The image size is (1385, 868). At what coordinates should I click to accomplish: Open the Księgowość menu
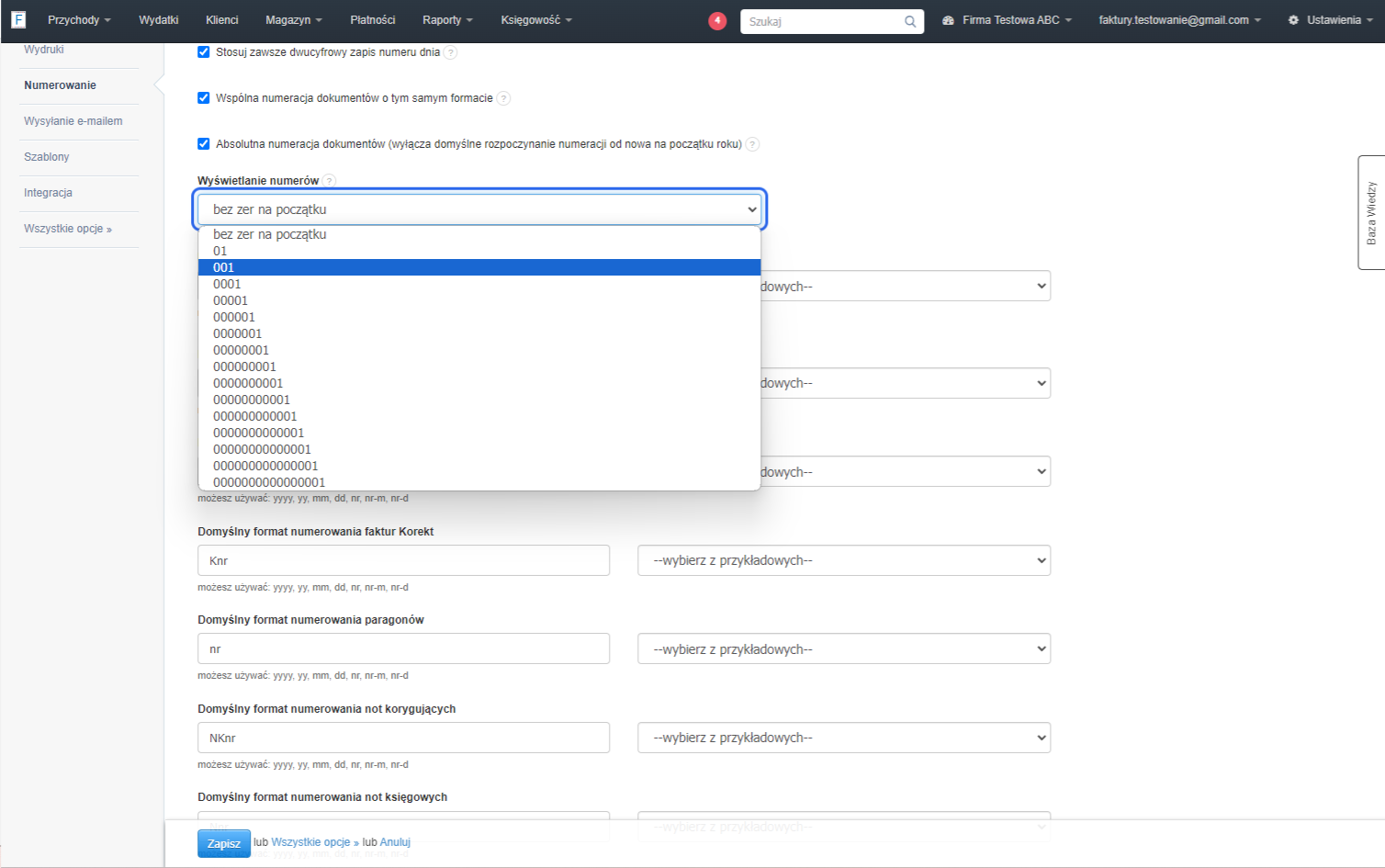(x=536, y=20)
